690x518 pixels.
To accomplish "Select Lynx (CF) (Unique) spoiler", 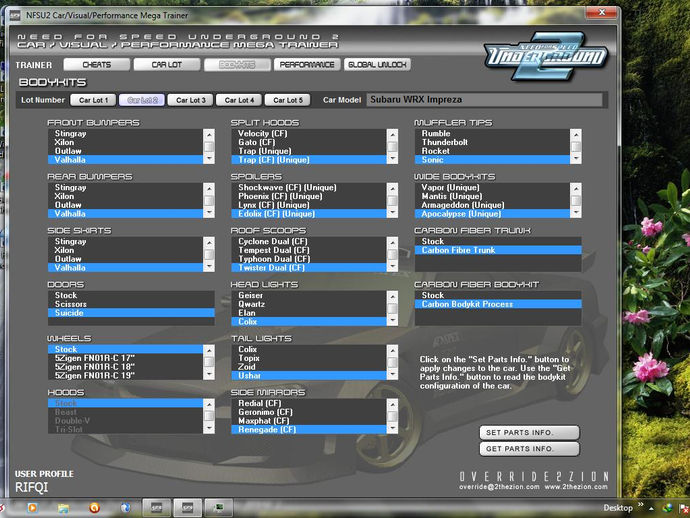I will coord(309,205).
